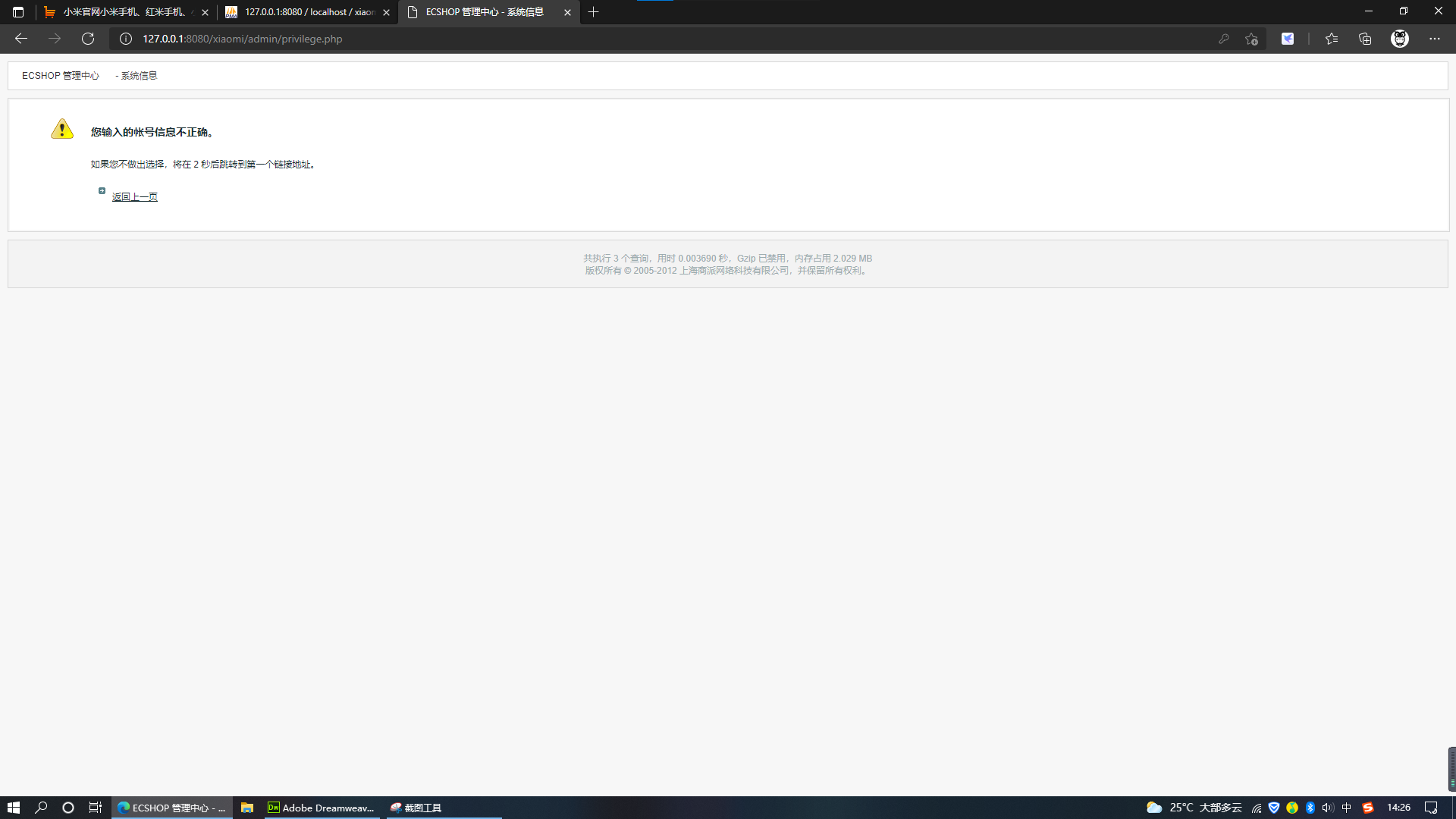
Task: Open Adobe Dreamweaver from taskbar
Action: tap(322, 808)
